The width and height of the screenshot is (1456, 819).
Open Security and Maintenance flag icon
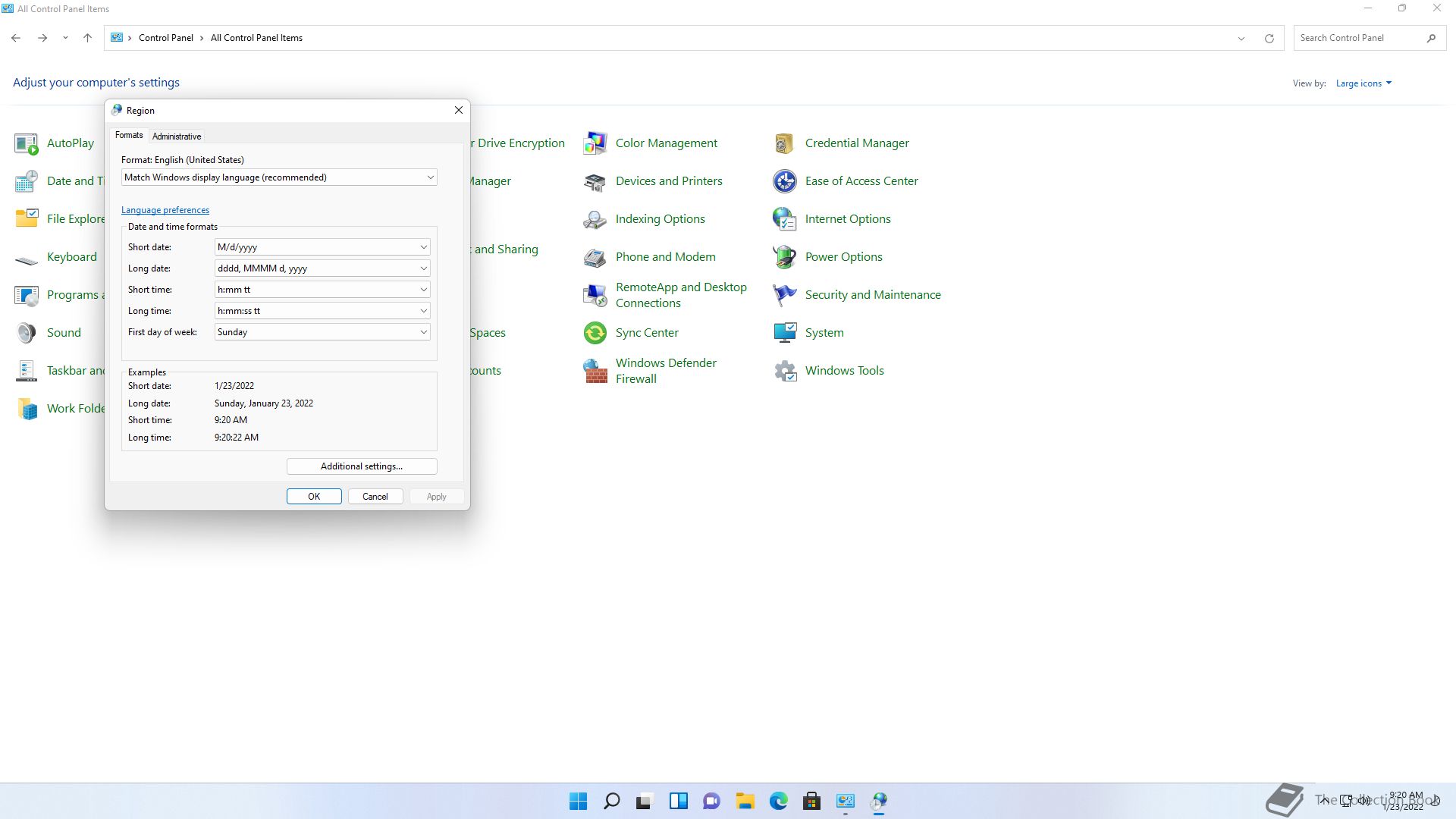(785, 295)
